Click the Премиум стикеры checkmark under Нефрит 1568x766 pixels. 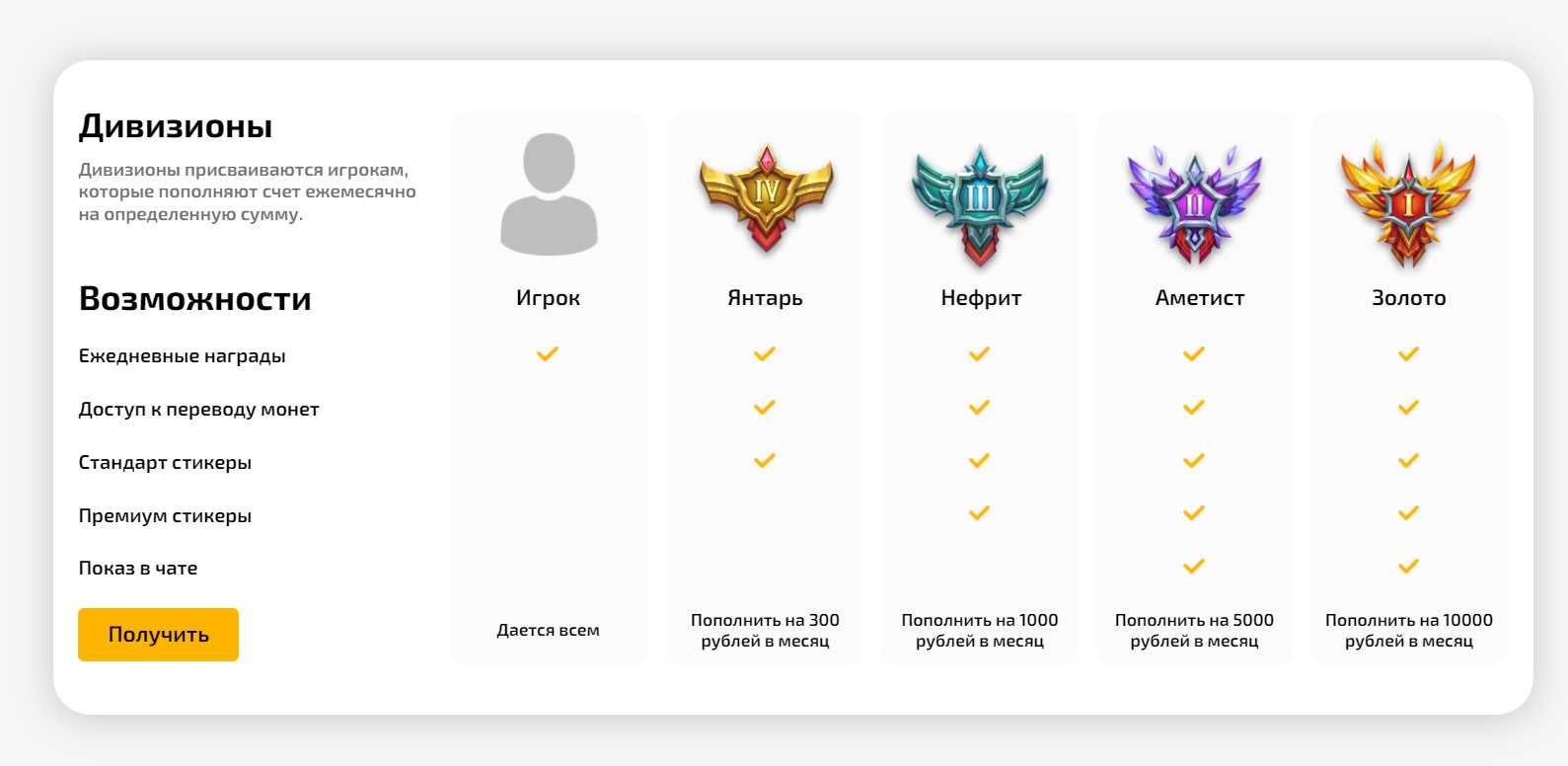(x=979, y=513)
